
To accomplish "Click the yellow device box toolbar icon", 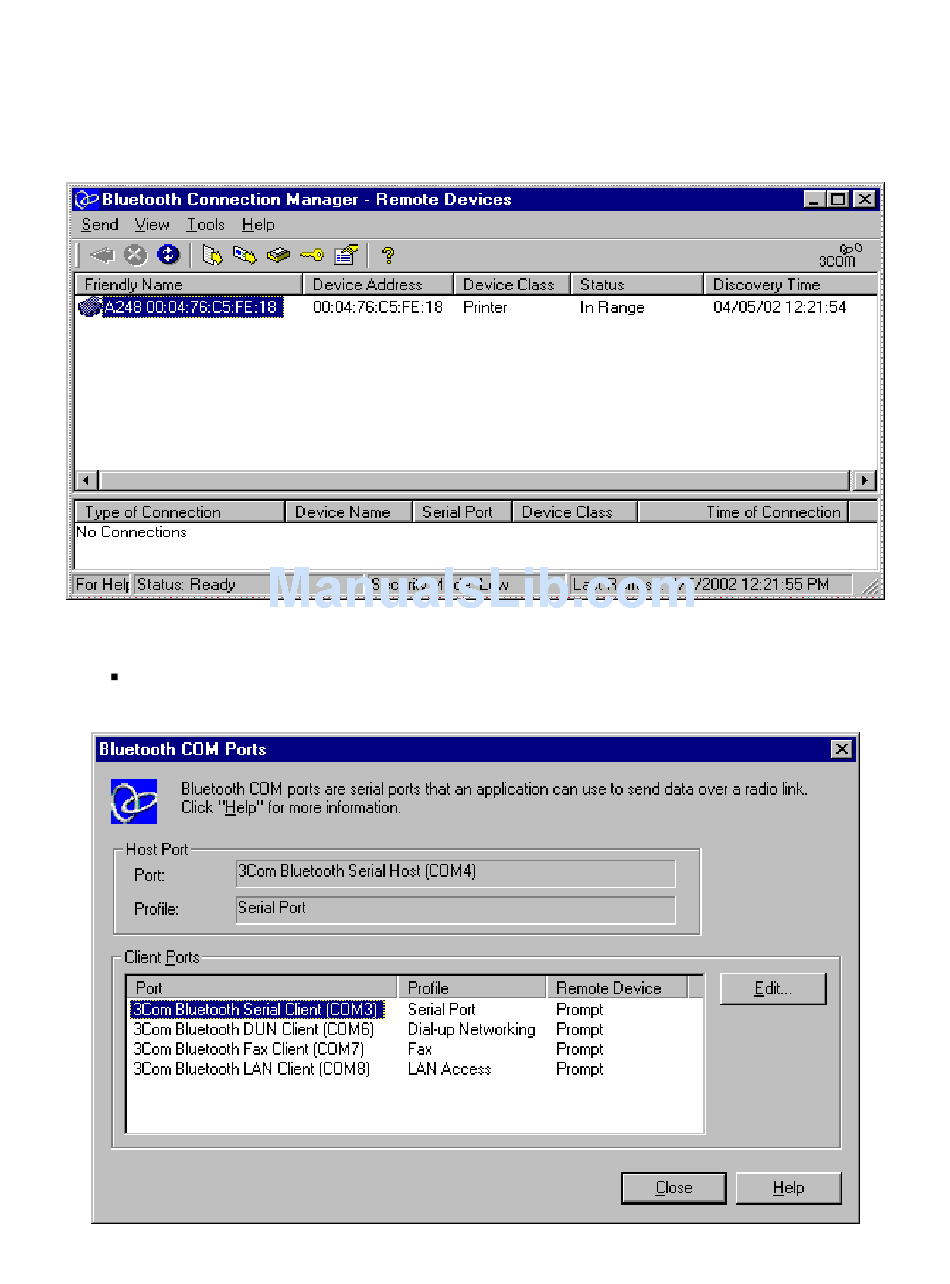I will (278, 255).
